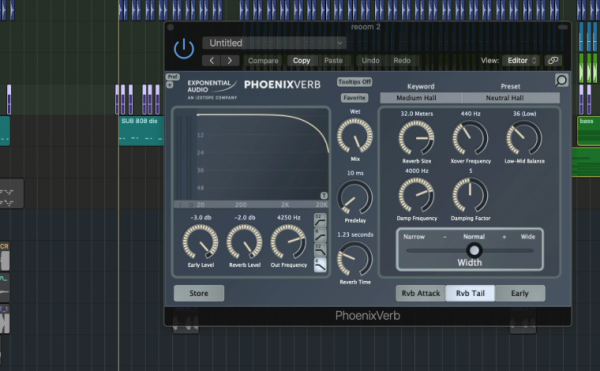Click the Damping Factor knob

point(470,195)
